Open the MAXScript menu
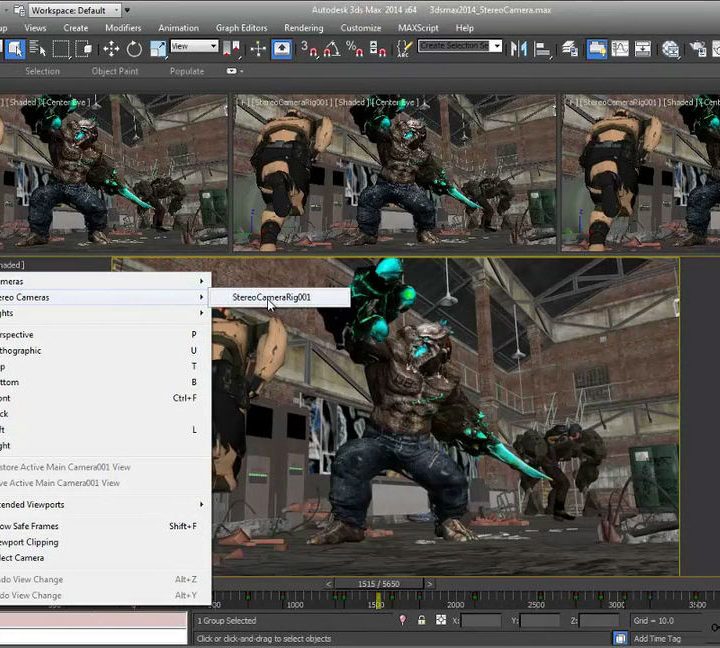 [x=418, y=28]
